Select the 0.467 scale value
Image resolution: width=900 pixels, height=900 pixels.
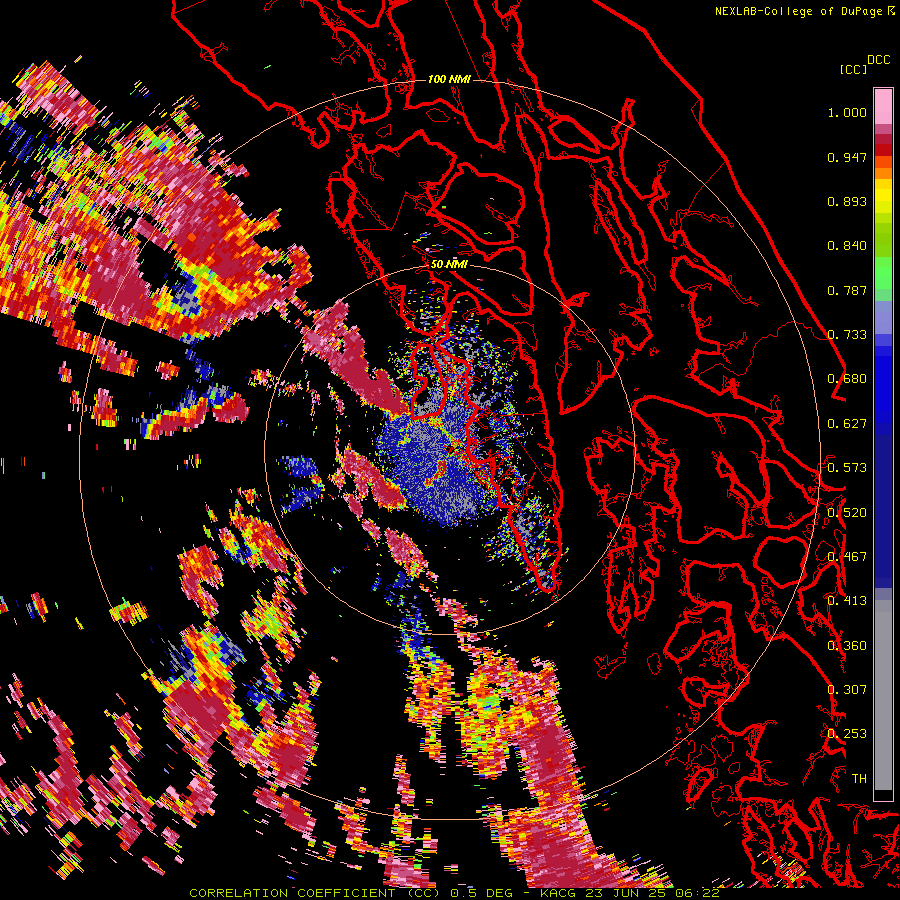(847, 557)
